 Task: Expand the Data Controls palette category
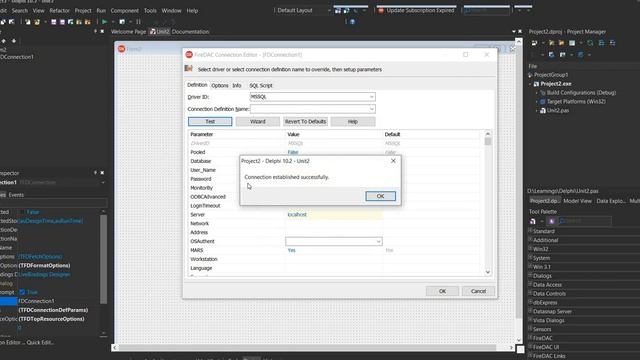(530, 293)
